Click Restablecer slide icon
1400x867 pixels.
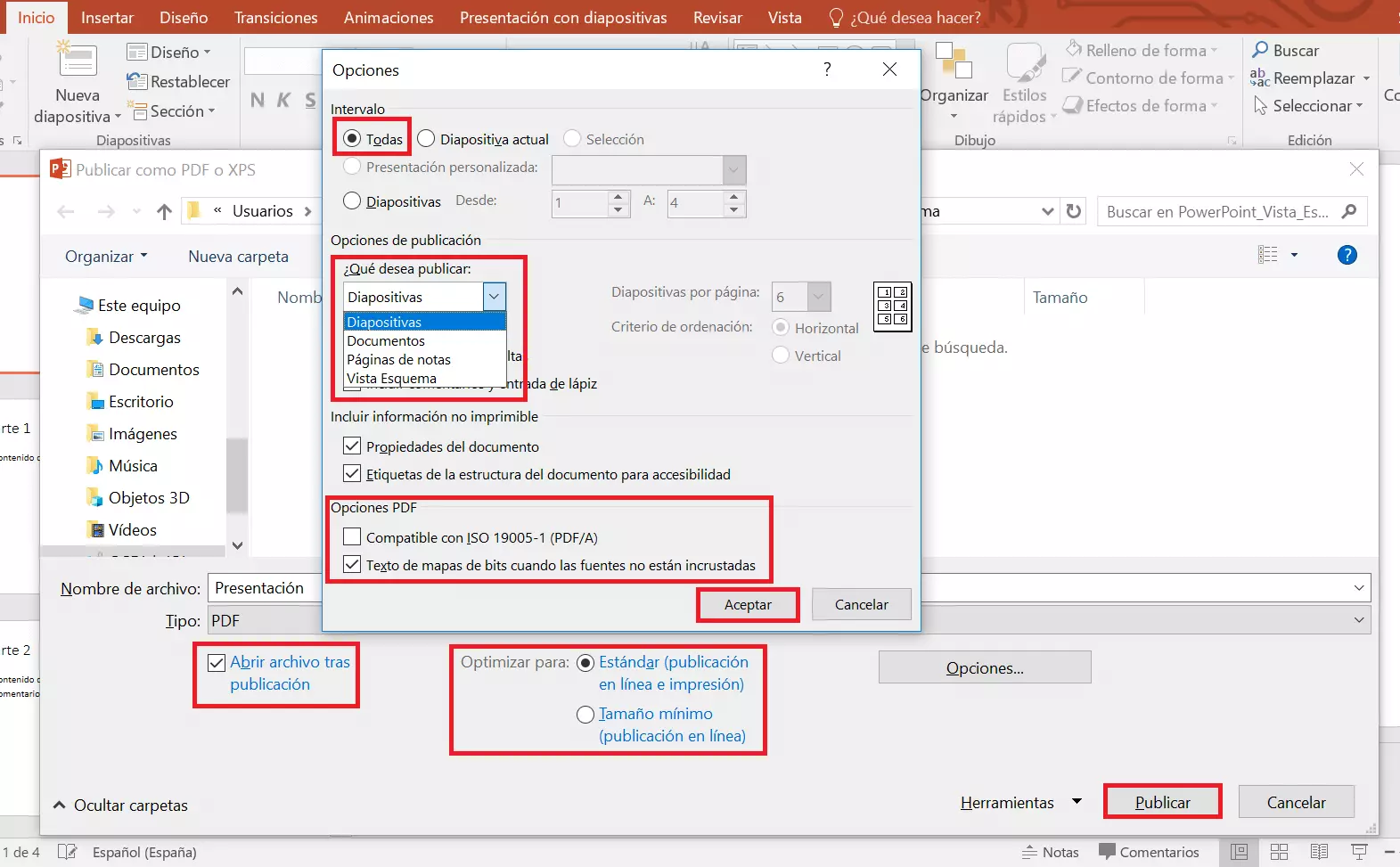136,82
